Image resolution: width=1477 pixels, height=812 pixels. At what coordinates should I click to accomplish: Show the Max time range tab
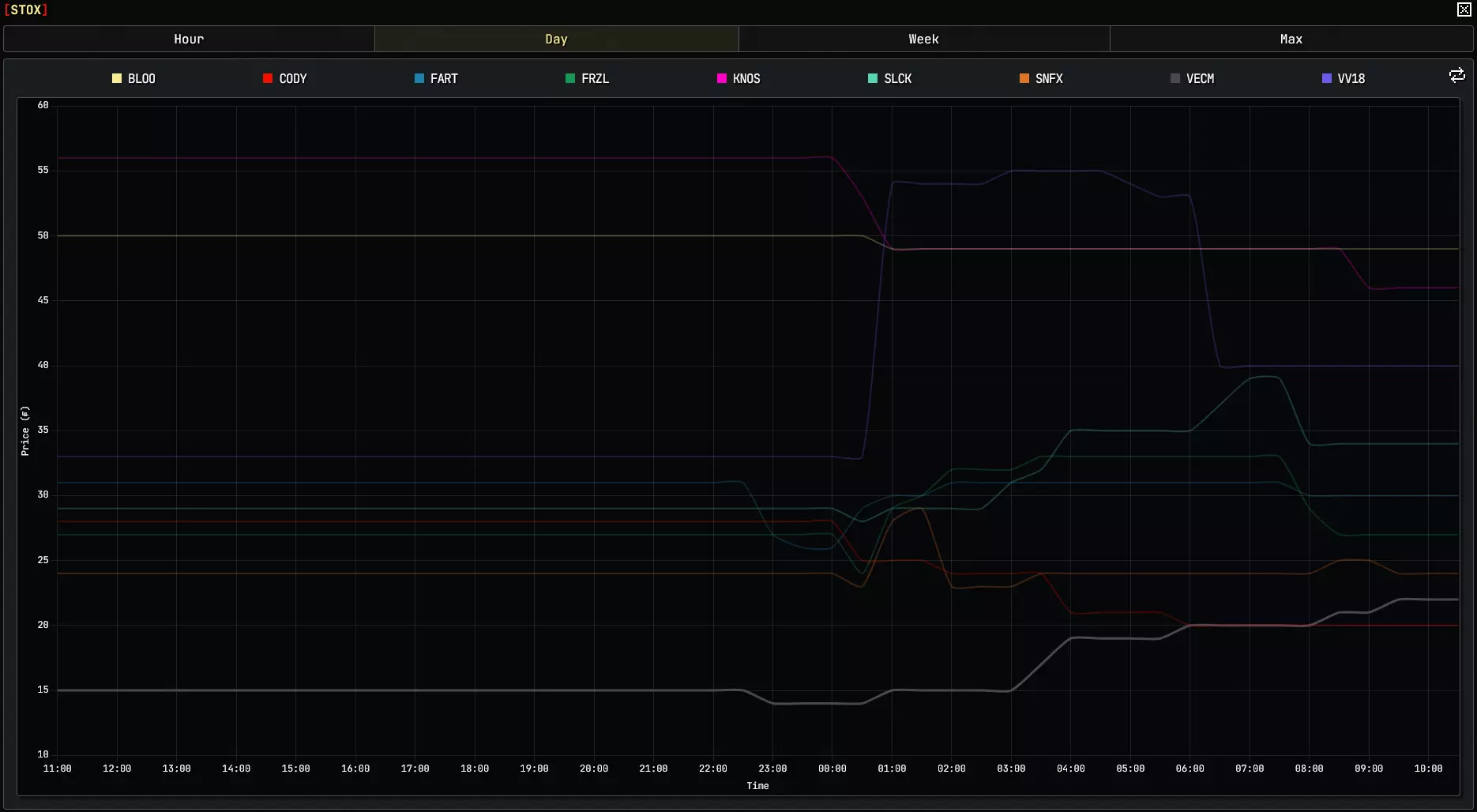click(x=1291, y=39)
